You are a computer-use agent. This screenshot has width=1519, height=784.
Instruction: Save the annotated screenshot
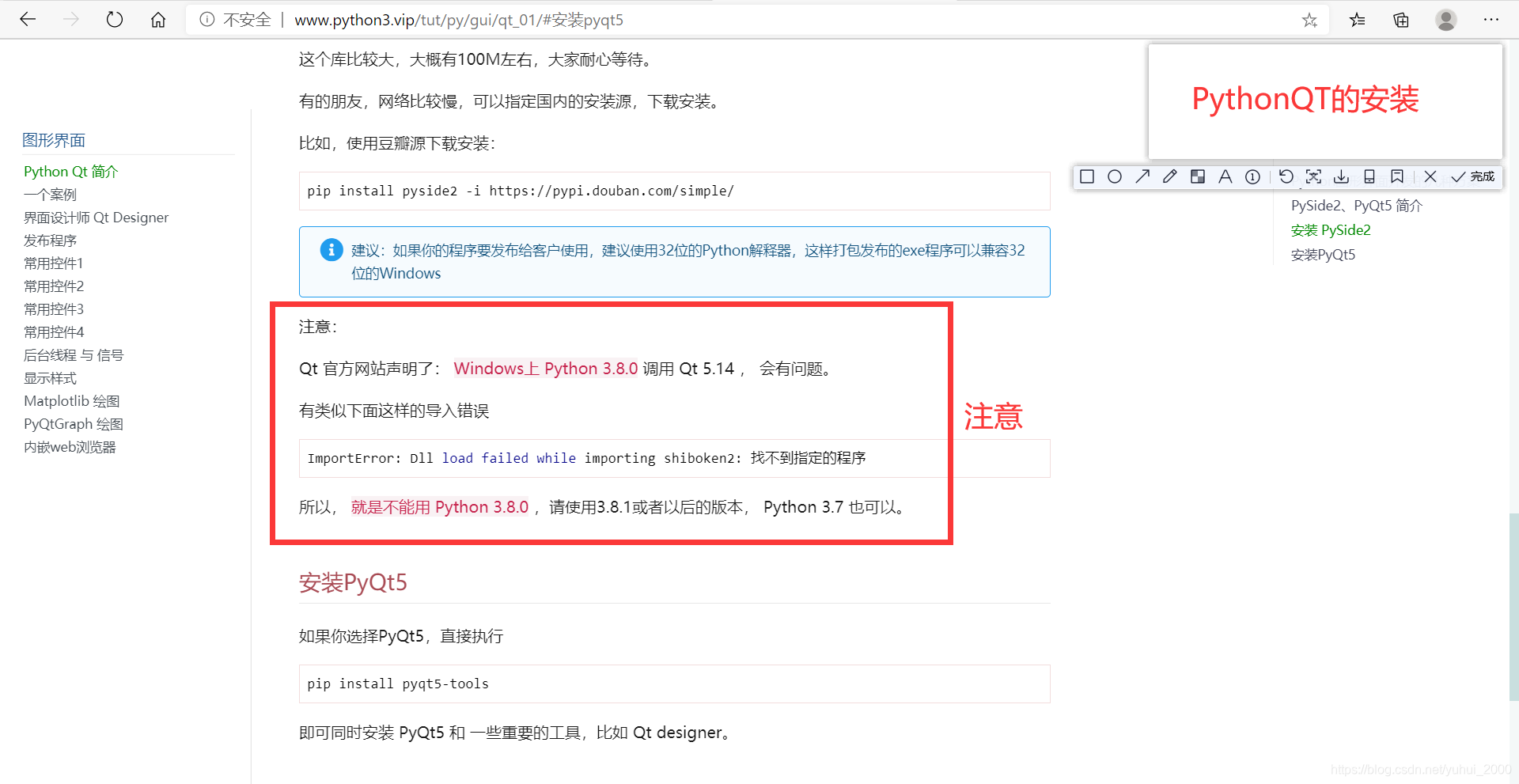[x=1340, y=176]
